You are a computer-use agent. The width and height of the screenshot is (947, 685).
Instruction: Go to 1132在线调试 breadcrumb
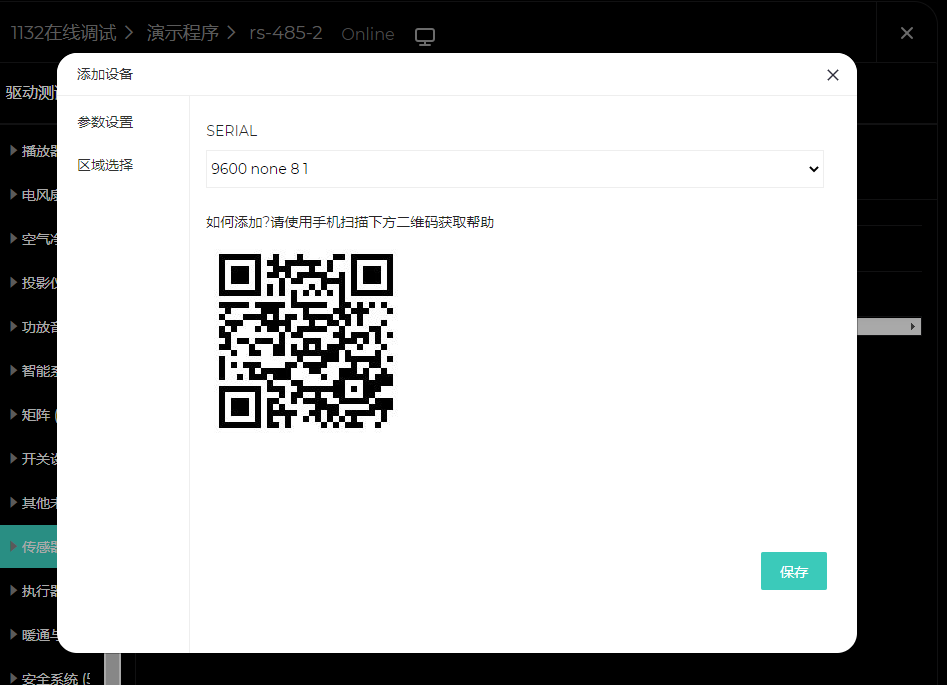(x=63, y=33)
